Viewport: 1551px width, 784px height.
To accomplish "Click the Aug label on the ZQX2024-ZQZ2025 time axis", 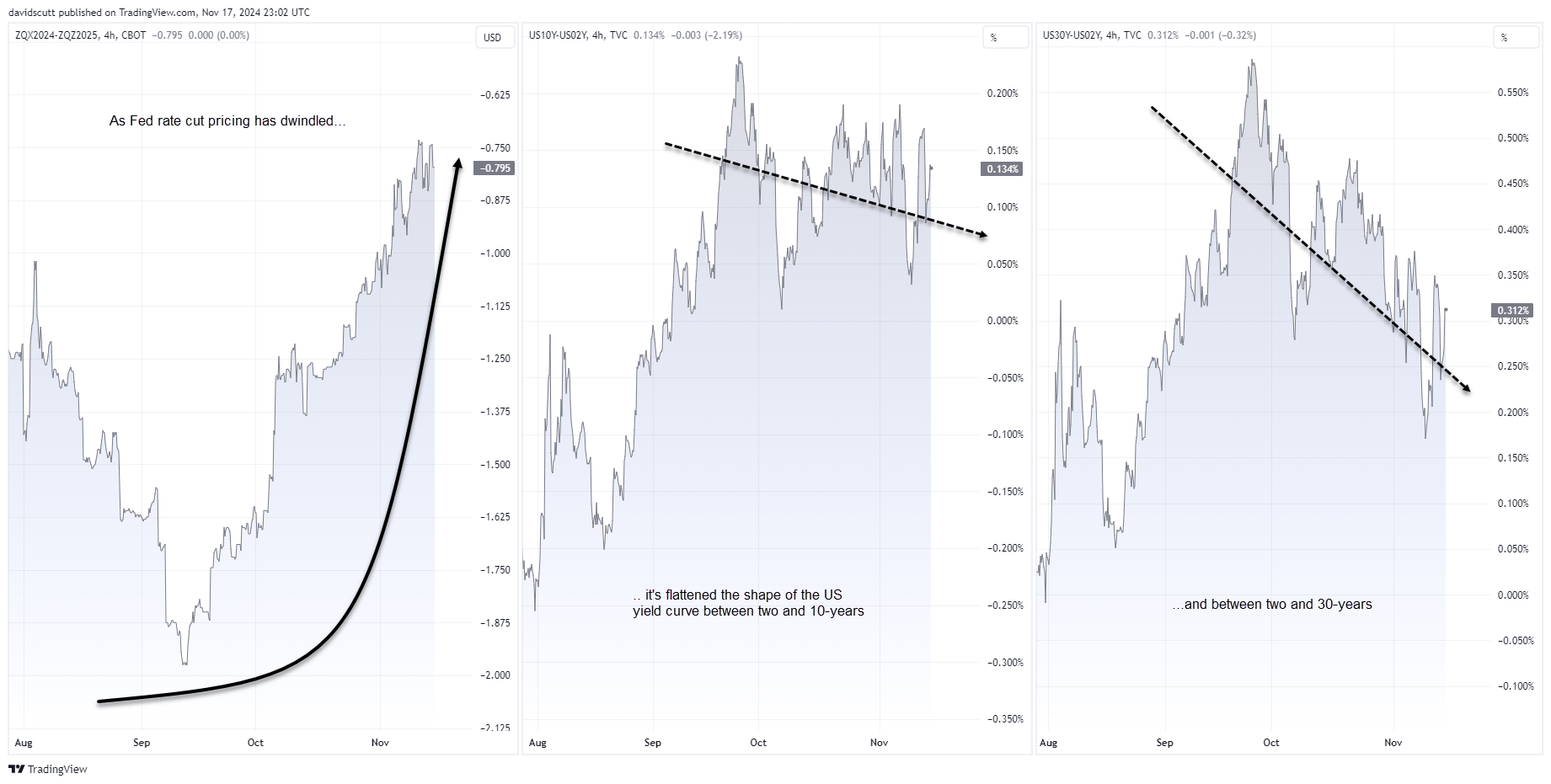I will point(24,743).
